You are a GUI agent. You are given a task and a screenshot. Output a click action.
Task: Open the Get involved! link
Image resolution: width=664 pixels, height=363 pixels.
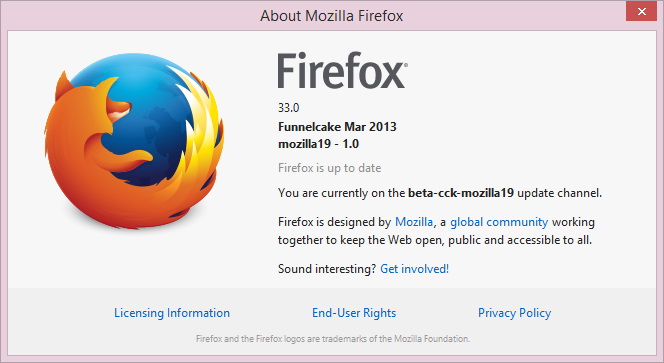[x=414, y=269]
